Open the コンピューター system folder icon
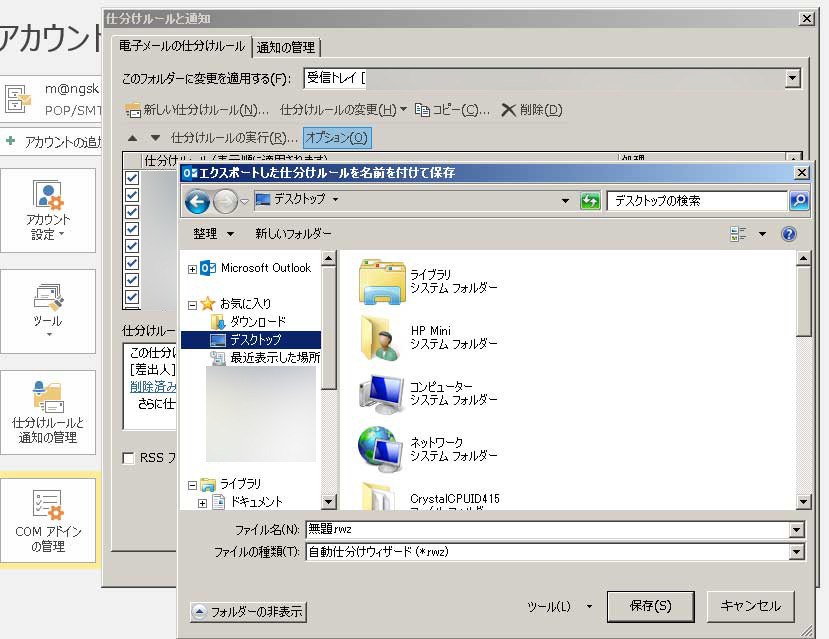The width and height of the screenshot is (829, 639). (379, 393)
